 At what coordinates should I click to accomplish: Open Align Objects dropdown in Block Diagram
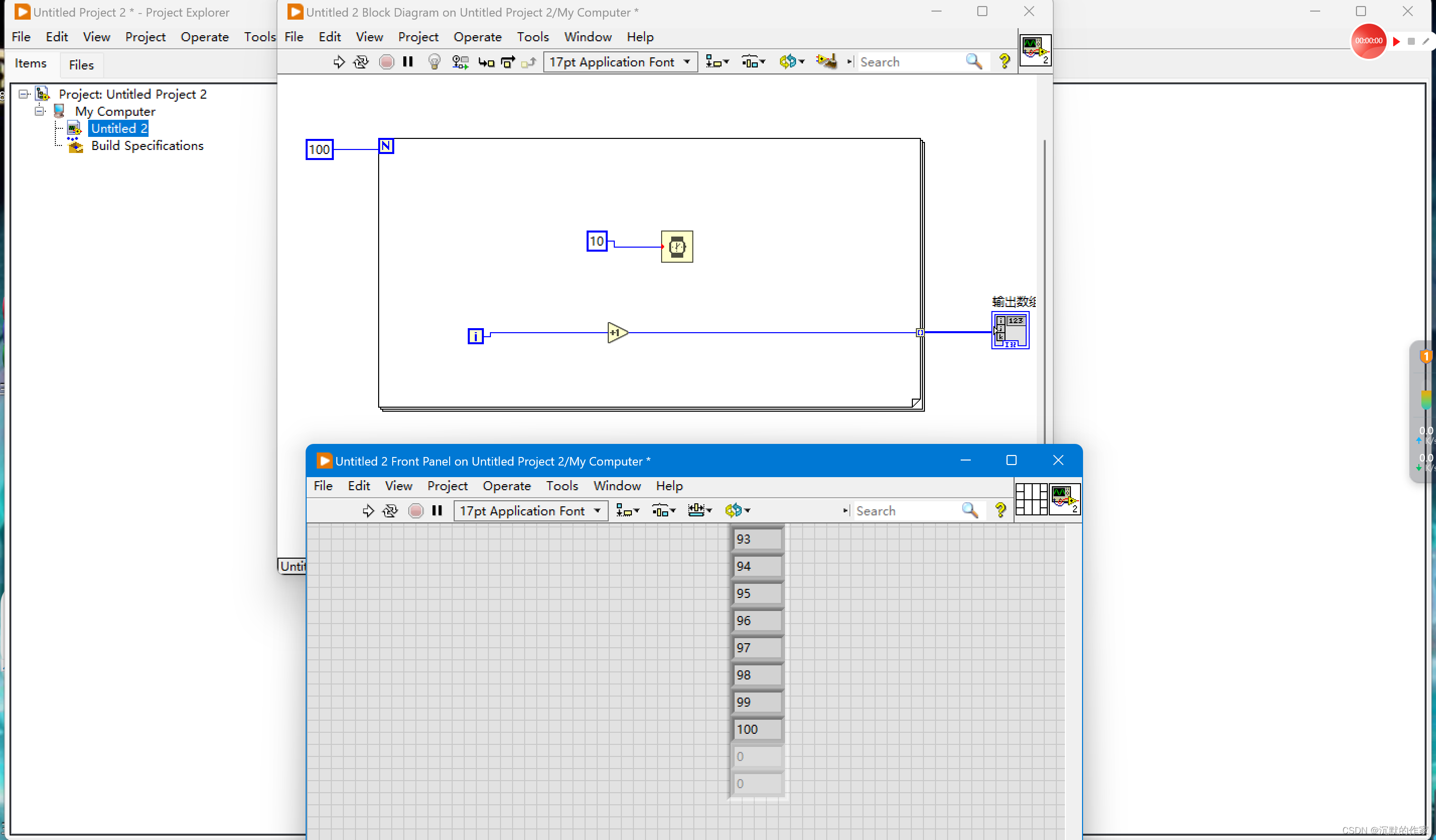[x=717, y=61]
